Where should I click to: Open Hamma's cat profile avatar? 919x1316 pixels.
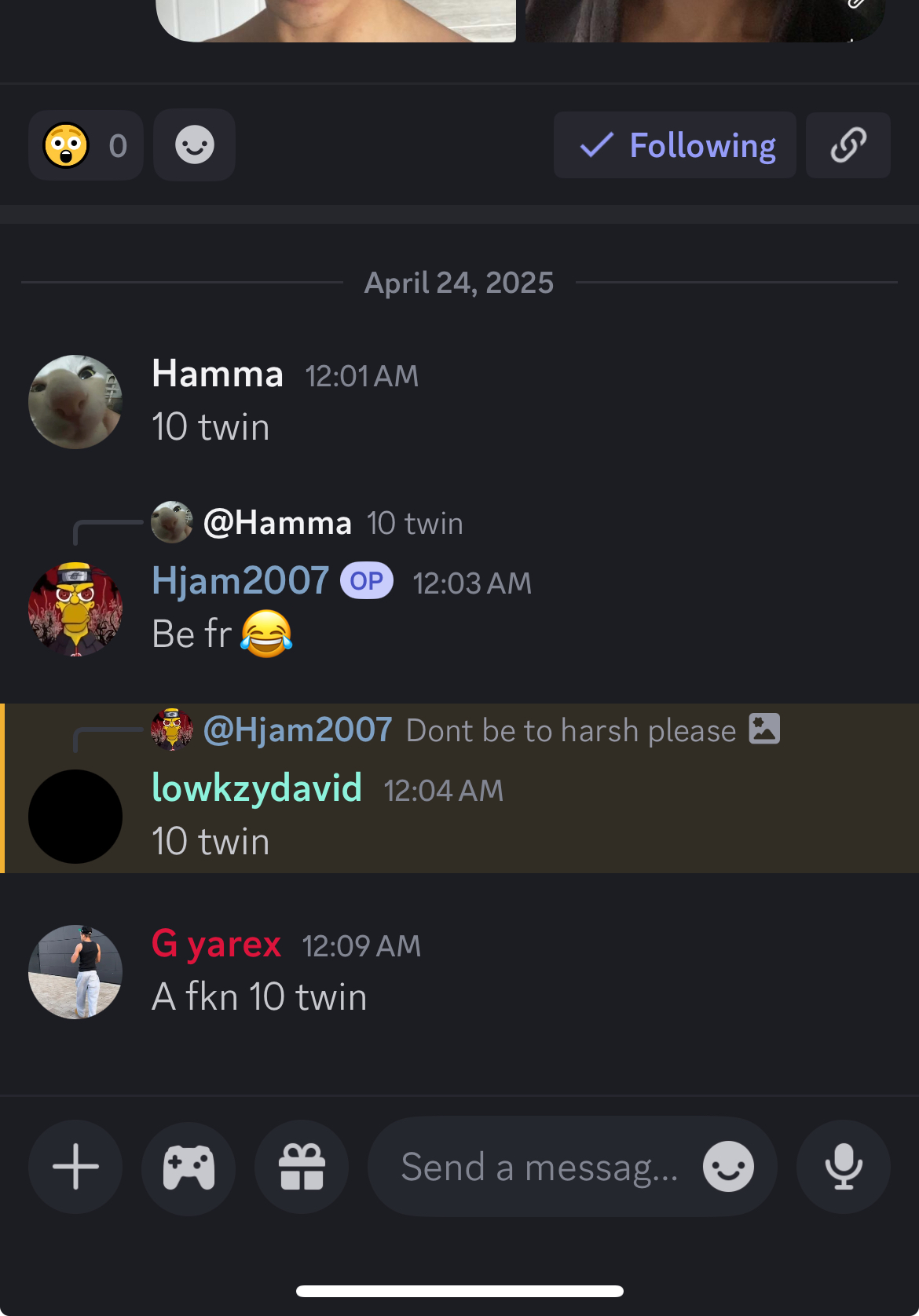(x=75, y=402)
